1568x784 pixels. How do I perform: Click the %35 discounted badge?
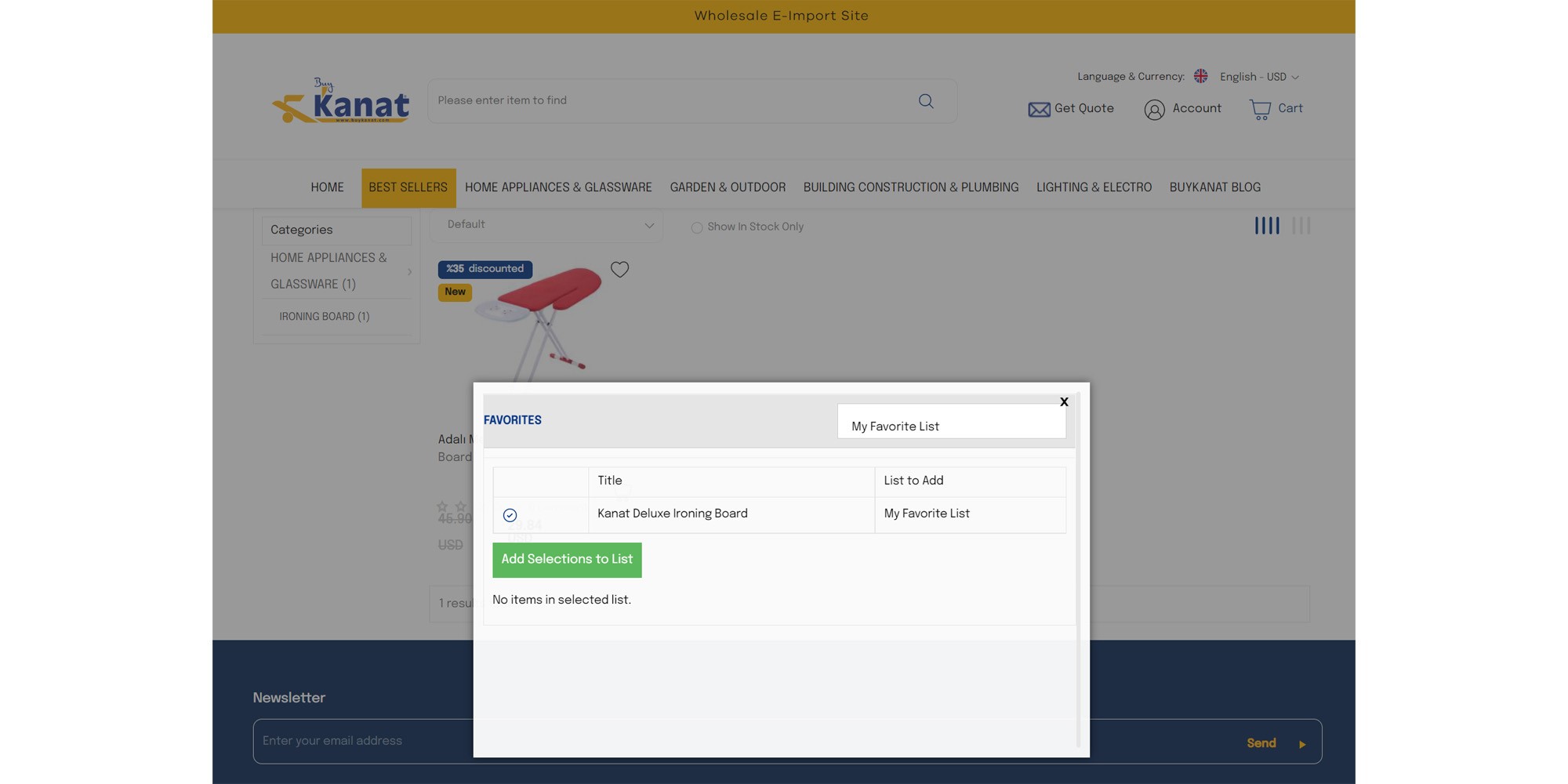click(485, 269)
